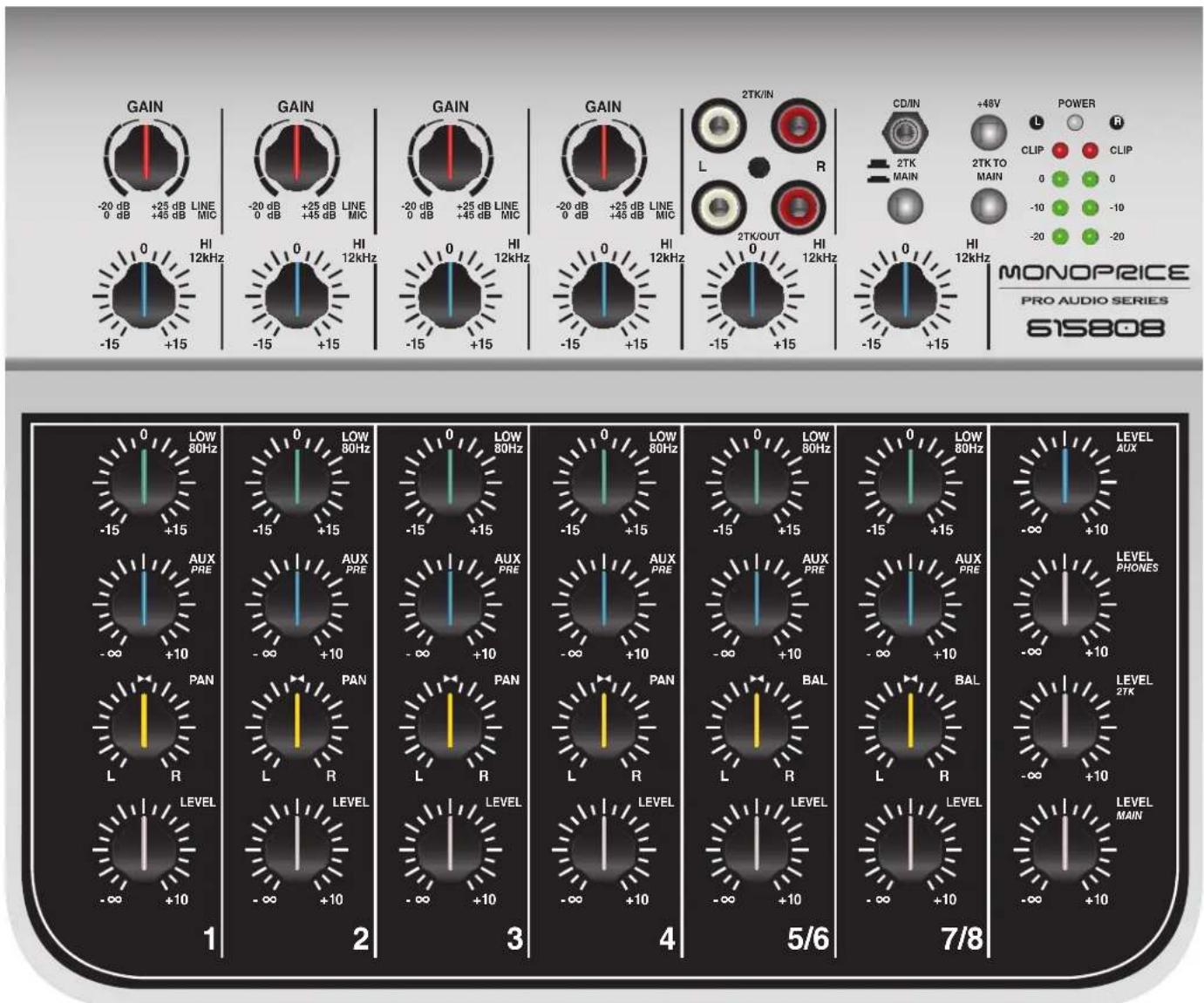
Task: Click the channel 2 LEVEL knob
Action: [x=296, y=846]
